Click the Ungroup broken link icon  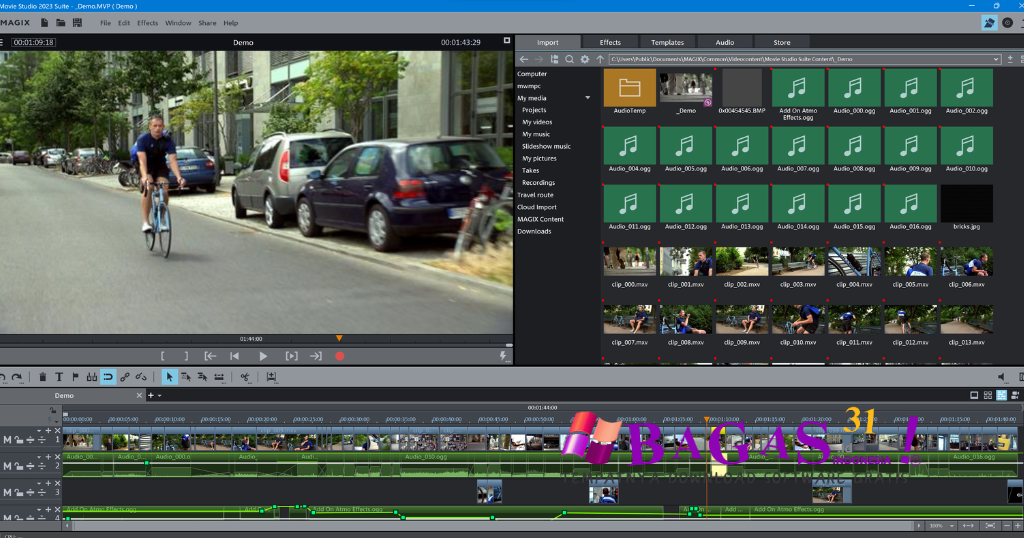point(141,377)
